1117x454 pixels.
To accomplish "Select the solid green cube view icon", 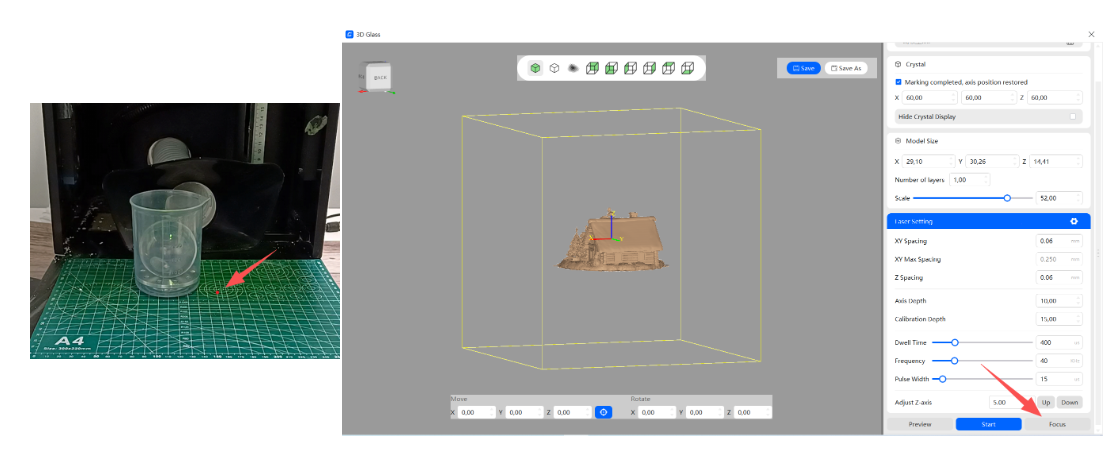I will click(x=536, y=68).
